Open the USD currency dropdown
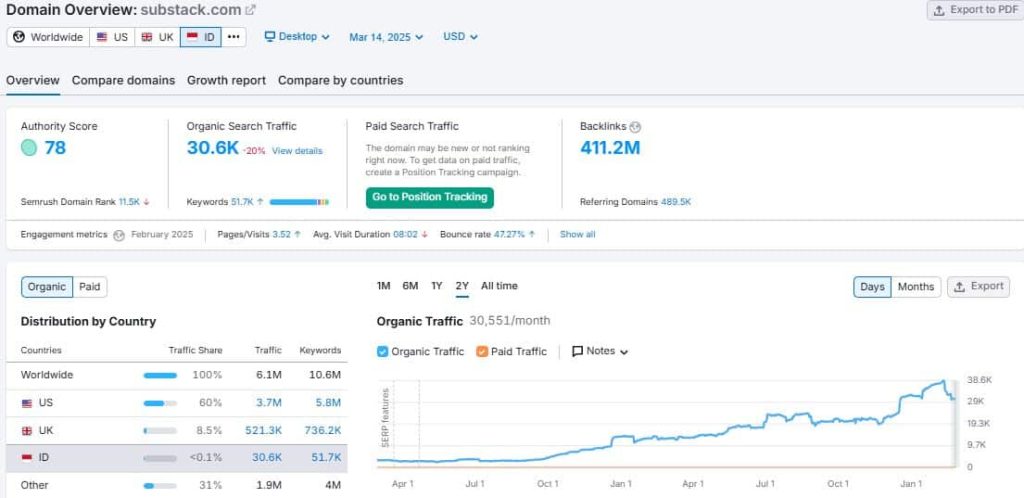Image resolution: width=1024 pixels, height=498 pixels. tap(460, 37)
